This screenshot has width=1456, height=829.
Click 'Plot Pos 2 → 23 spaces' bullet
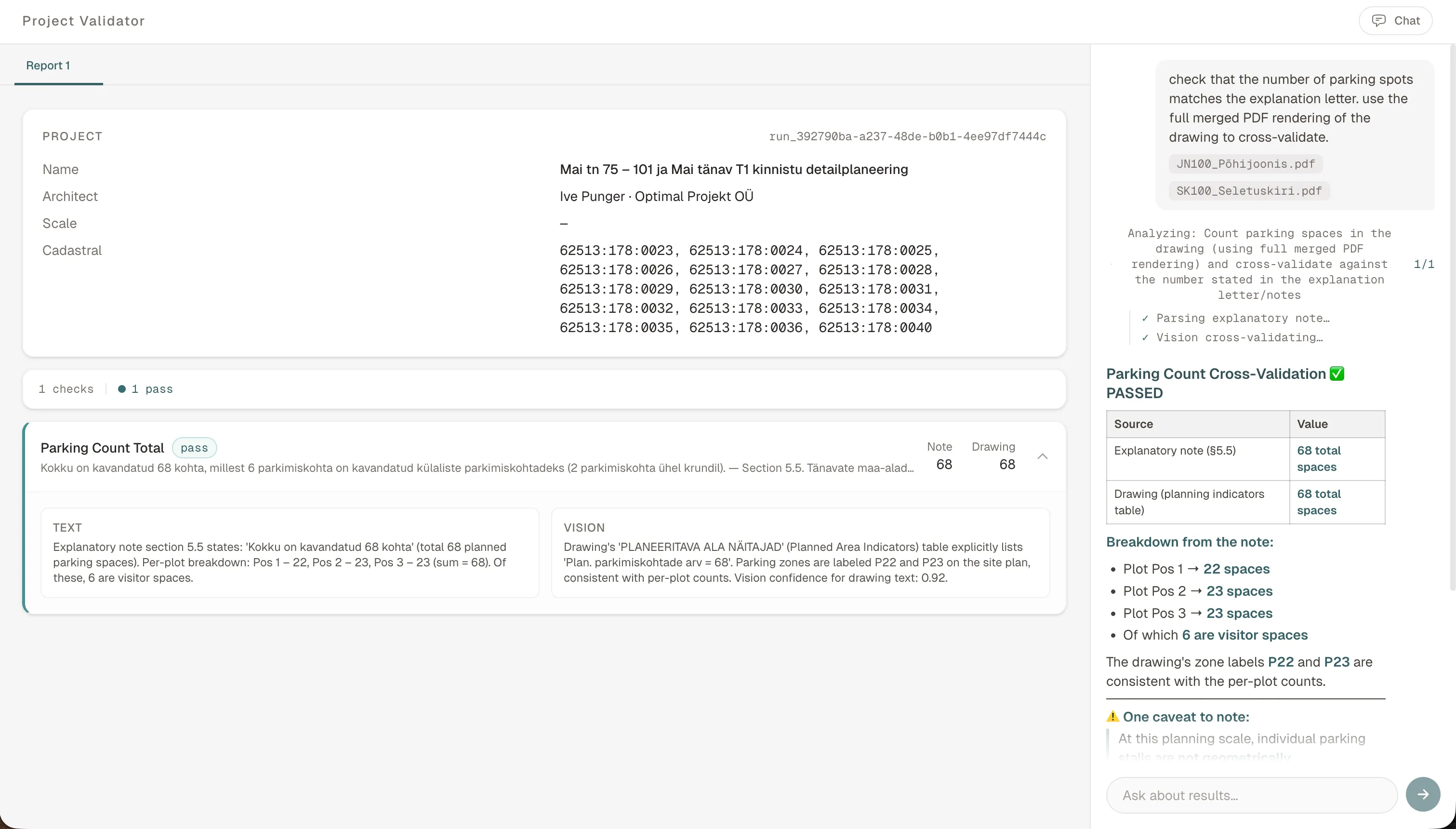tap(1198, 591)
